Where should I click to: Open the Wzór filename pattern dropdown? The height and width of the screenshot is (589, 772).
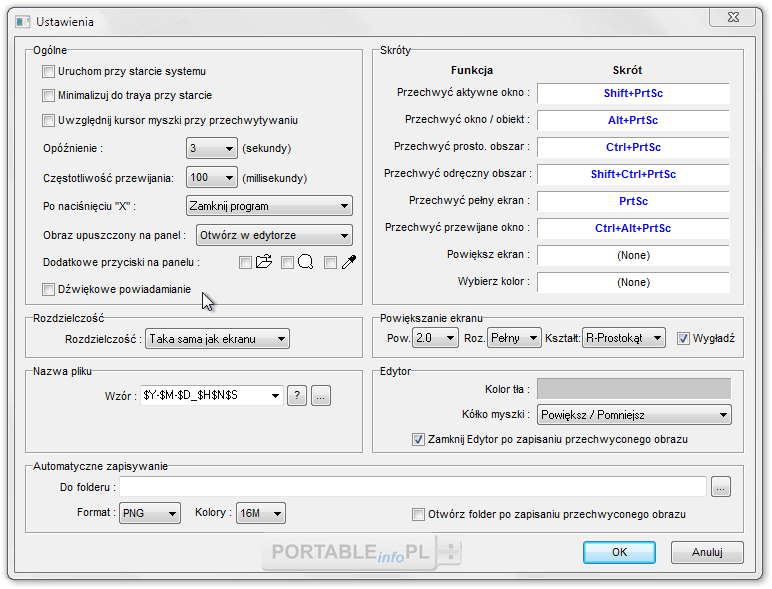pyautogui.click(x=212, y=395)
